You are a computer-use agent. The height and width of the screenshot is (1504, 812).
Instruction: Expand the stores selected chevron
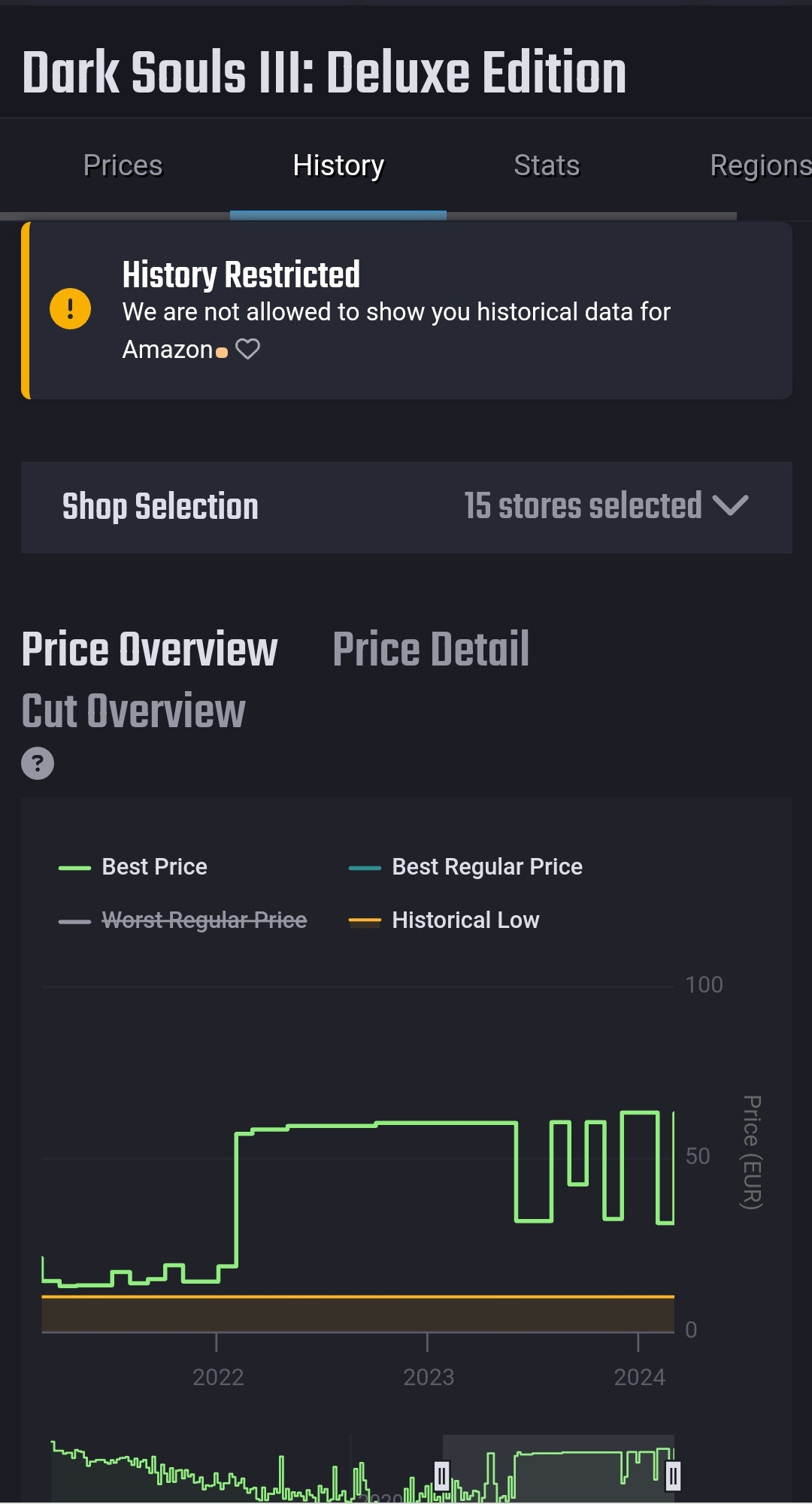pyautogui.click(x=730, y=505)
